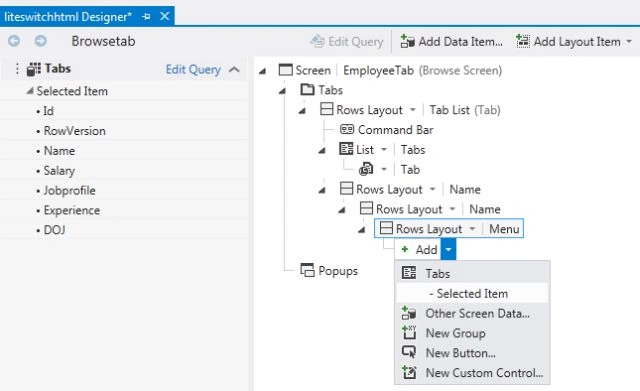
Task: Click the New Button icon
Action: point(409,352)
